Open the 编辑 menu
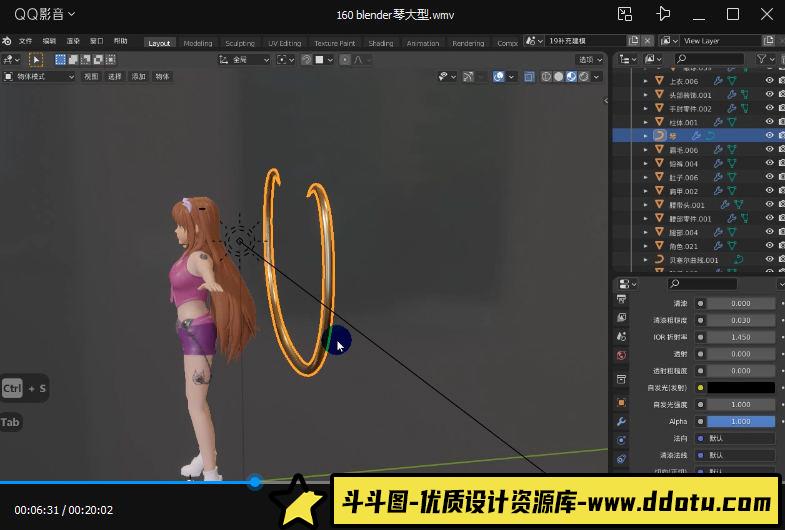 click(x=49, y=41)
